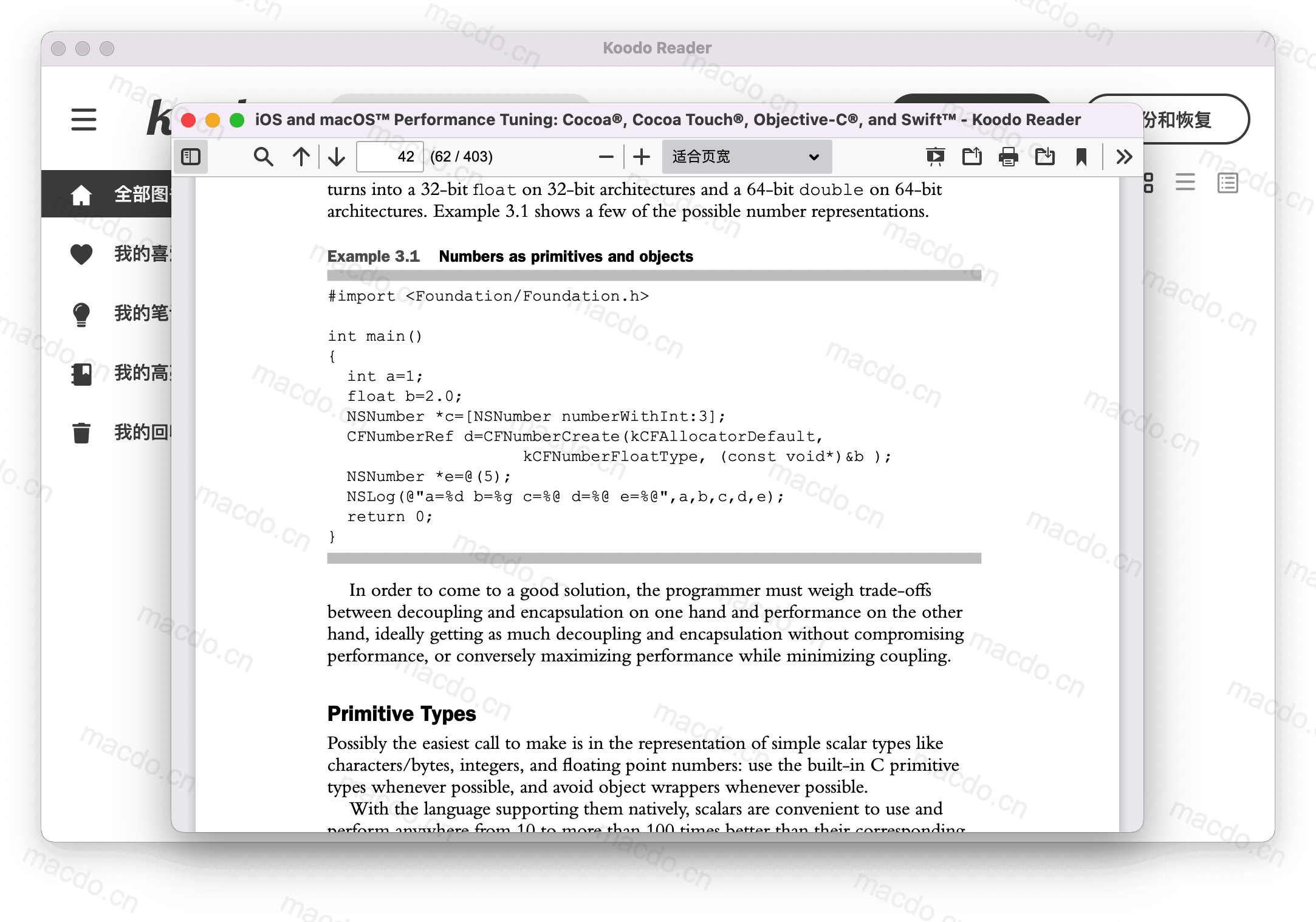Zoom out with the minus button
The height and width of the screenshot is (922, 1316).
pos(606,157)
